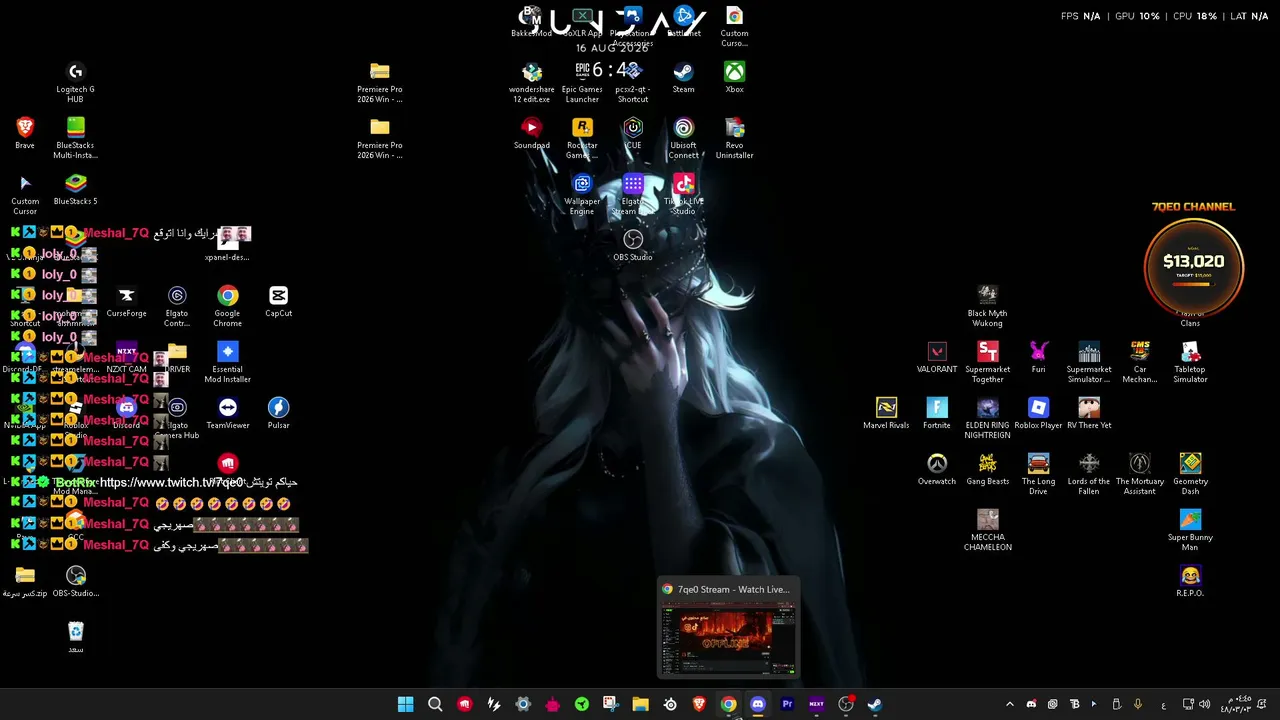Open the Discord taskbar button
Screen dimensions: 1280x720
click(757, 704)
